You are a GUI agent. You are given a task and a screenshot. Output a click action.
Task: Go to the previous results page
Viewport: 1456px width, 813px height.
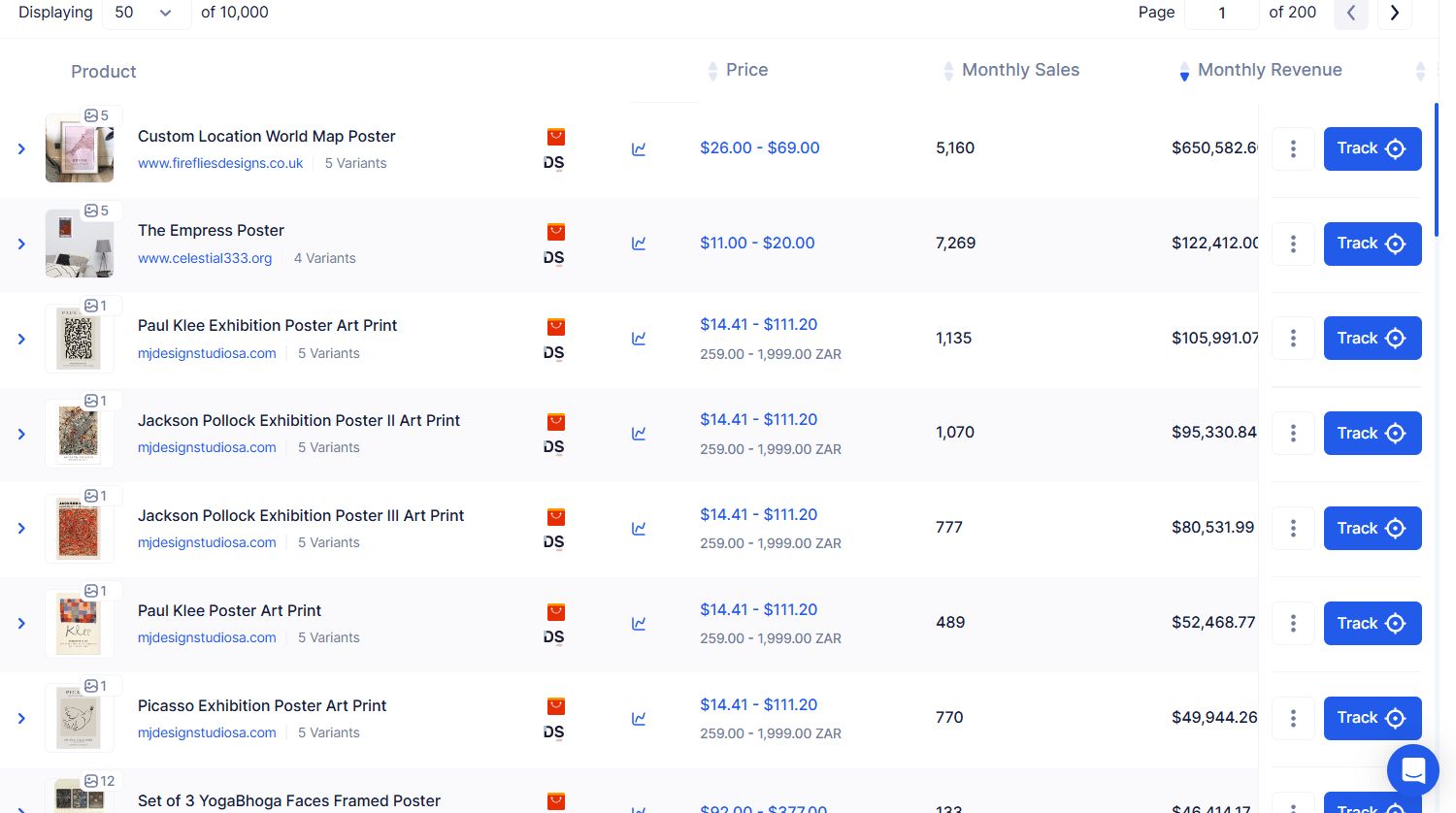click(1351, 13)
